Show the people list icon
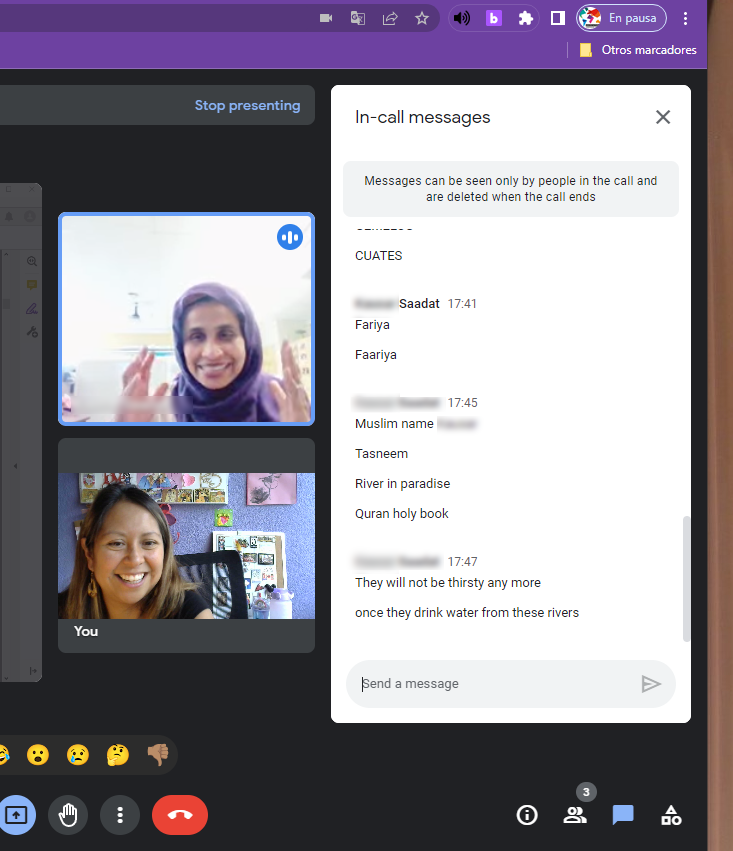The width and height of the screenshot is (733, 851). 575,815
